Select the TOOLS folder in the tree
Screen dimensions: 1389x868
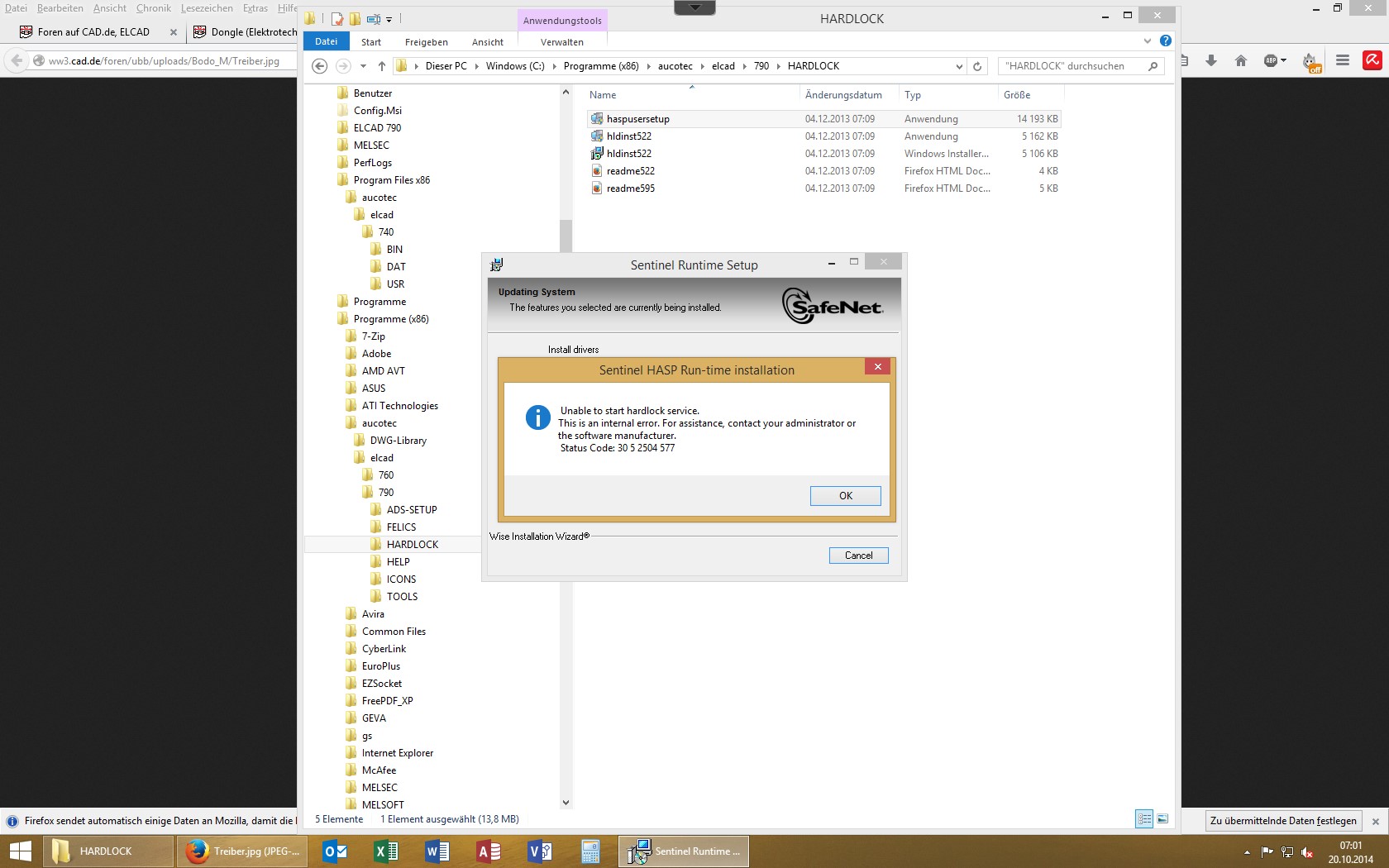pos(402,597)
